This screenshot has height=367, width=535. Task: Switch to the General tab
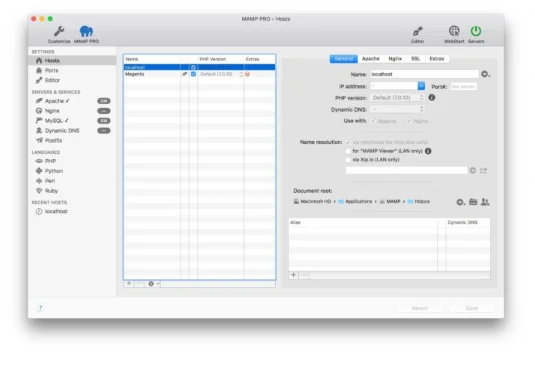pyautogui.click(x=344, y=59)
